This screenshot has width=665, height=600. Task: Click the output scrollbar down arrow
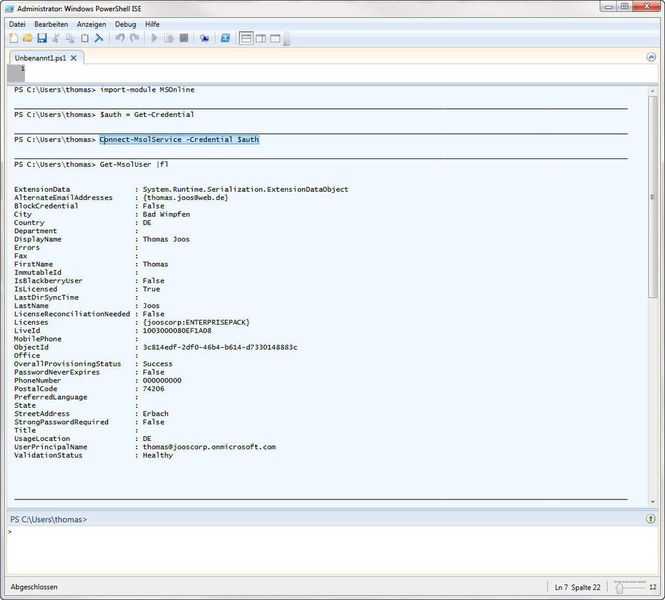click(652, 502)
